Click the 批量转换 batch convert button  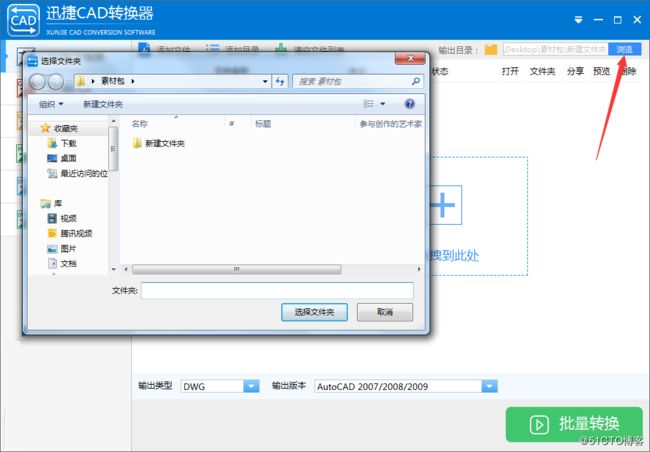[x=574, y=424]
